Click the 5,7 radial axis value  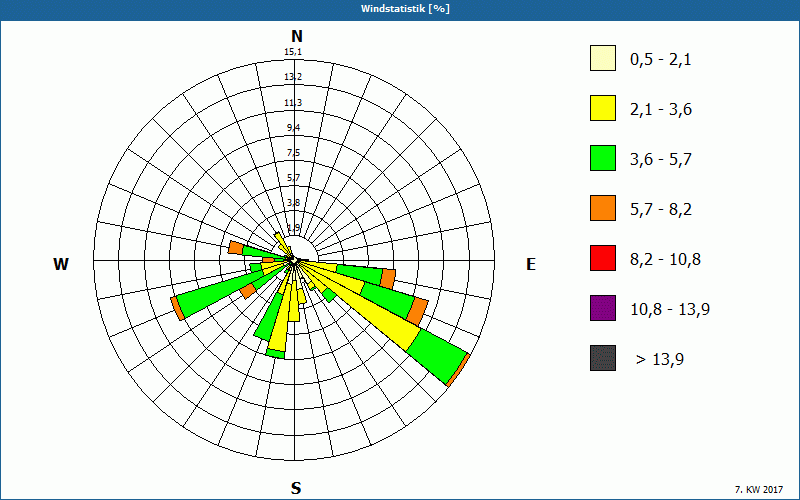pyautogui.click(x=293, y=178)
